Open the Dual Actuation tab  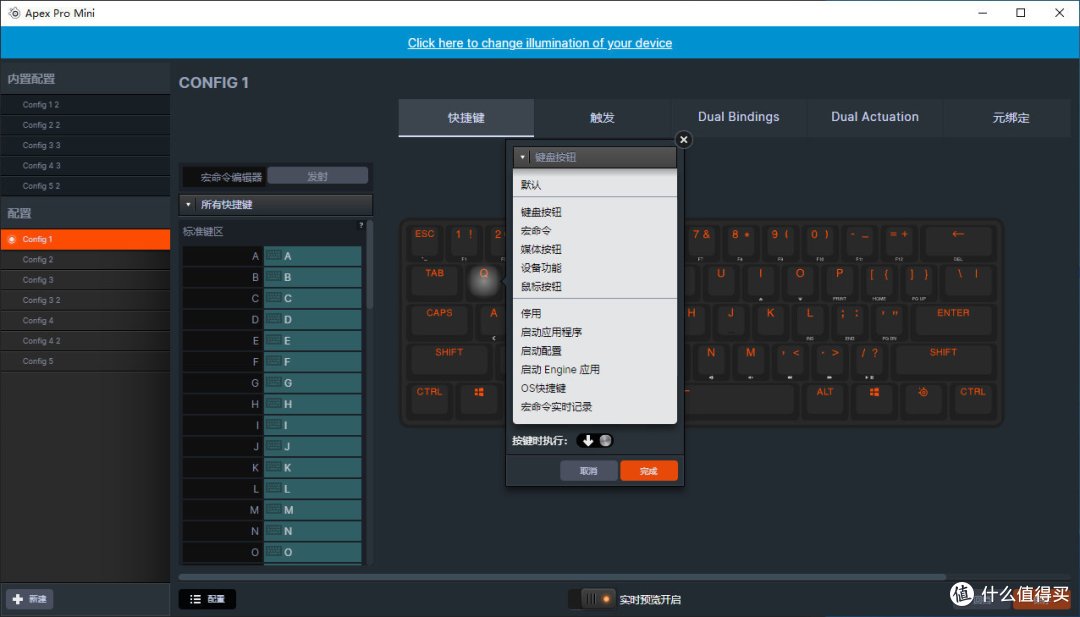tap(875, 117)
